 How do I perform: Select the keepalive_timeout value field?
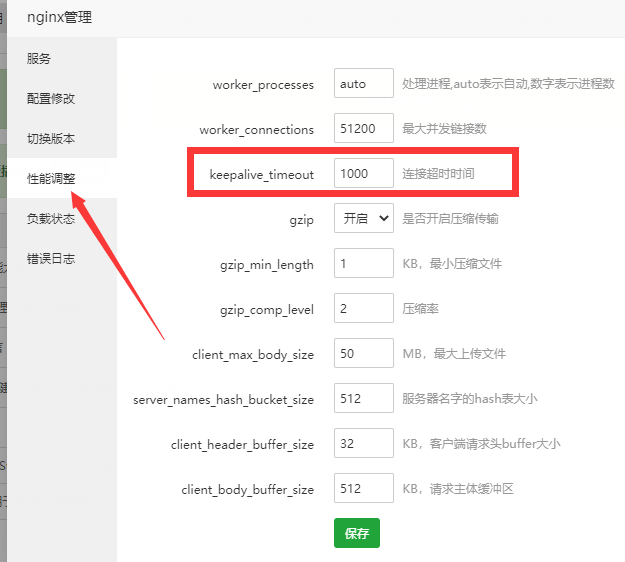364,174
